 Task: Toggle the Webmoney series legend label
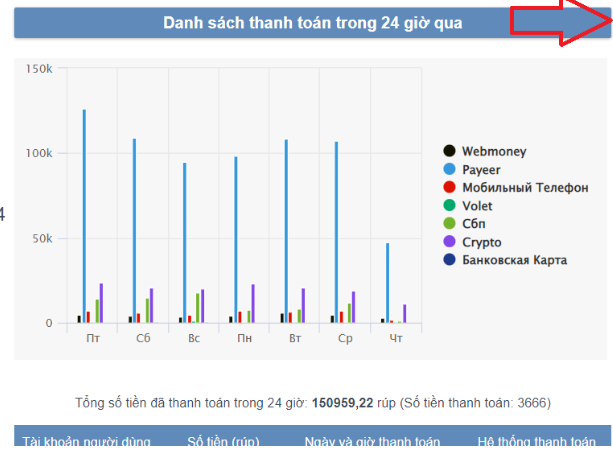click(x=494, y=151)
